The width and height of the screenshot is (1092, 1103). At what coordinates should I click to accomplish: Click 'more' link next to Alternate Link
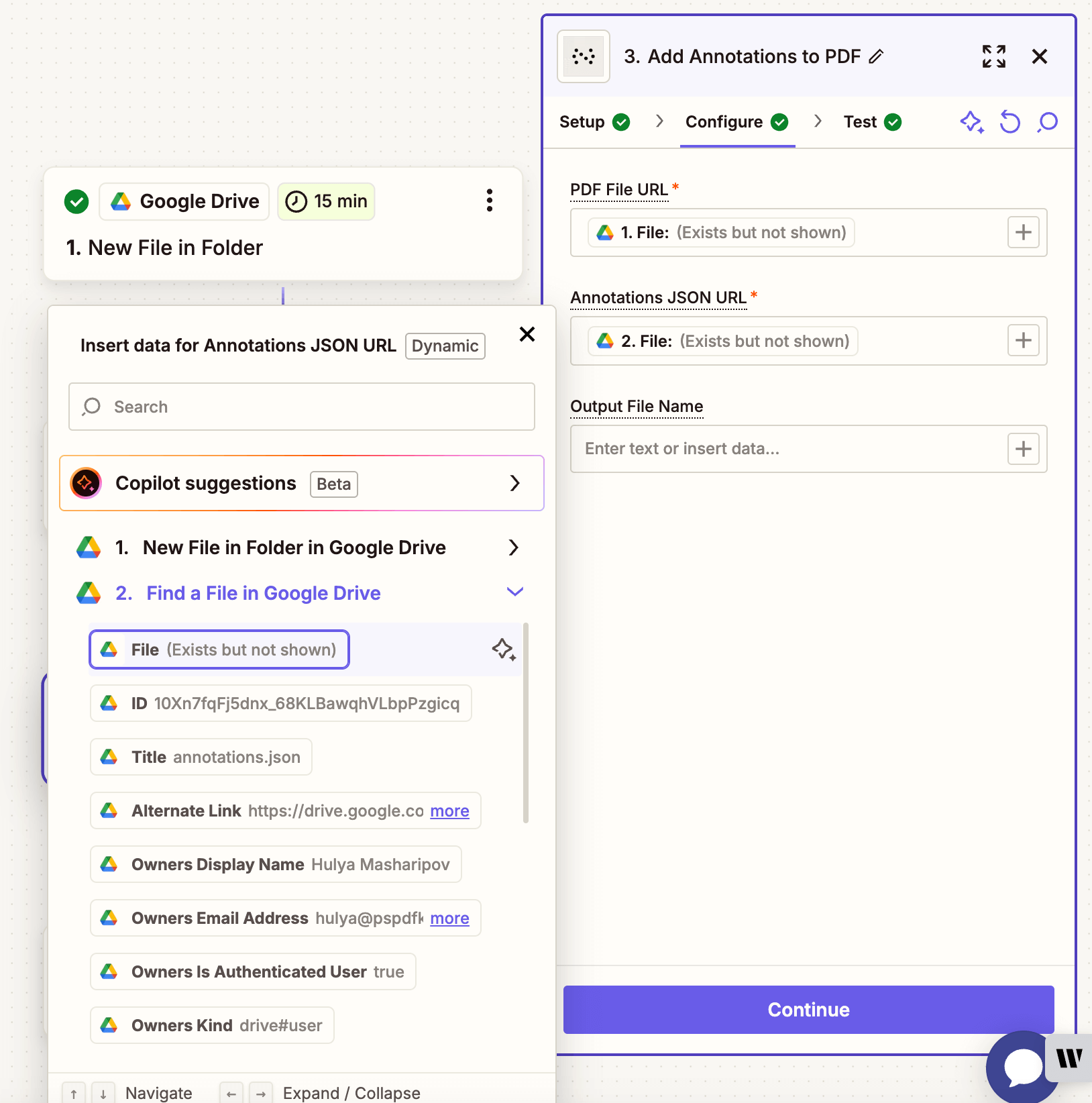click(449, 811)
